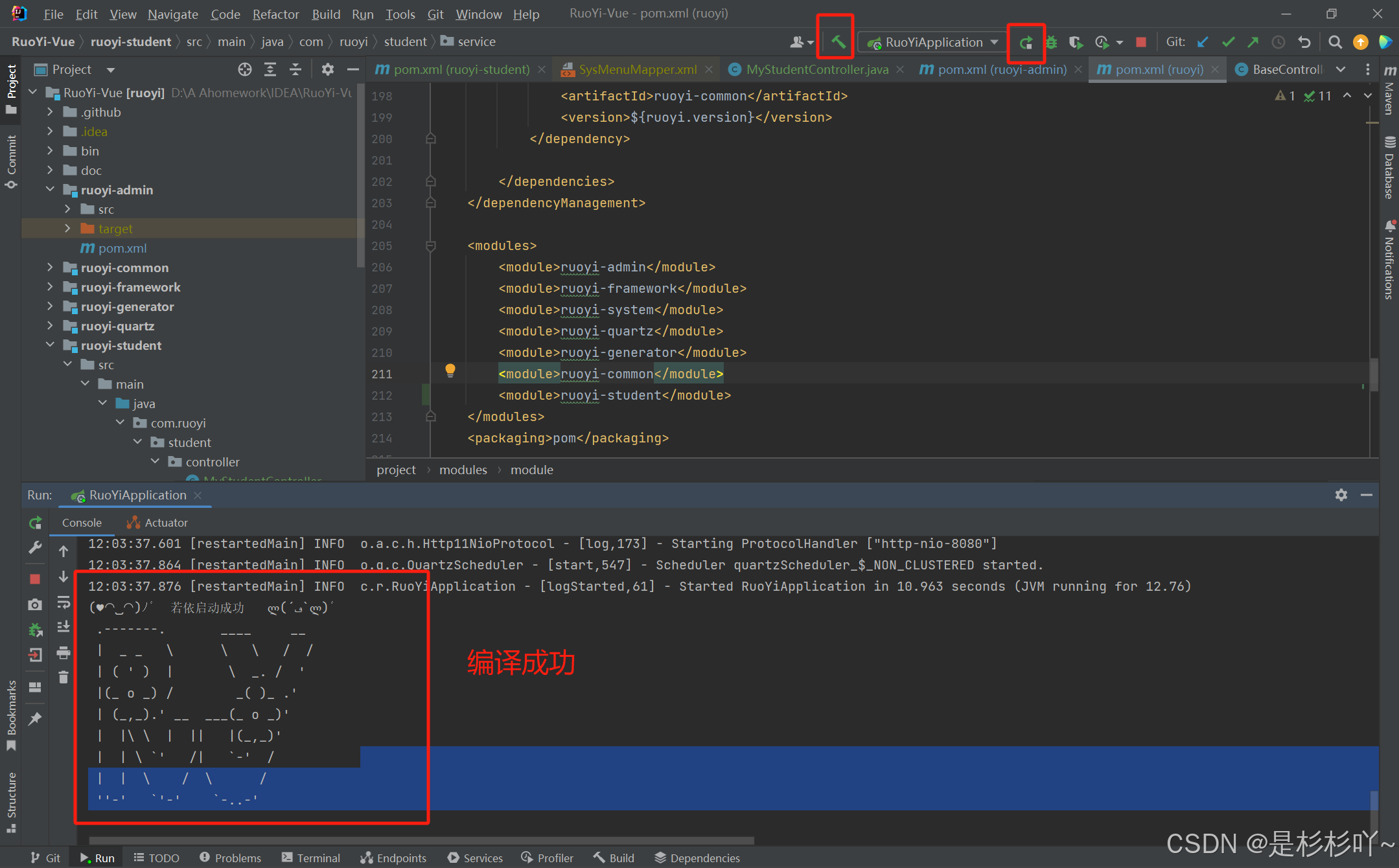Click the Rollback undo arrow icon

tap(1304, 43)
